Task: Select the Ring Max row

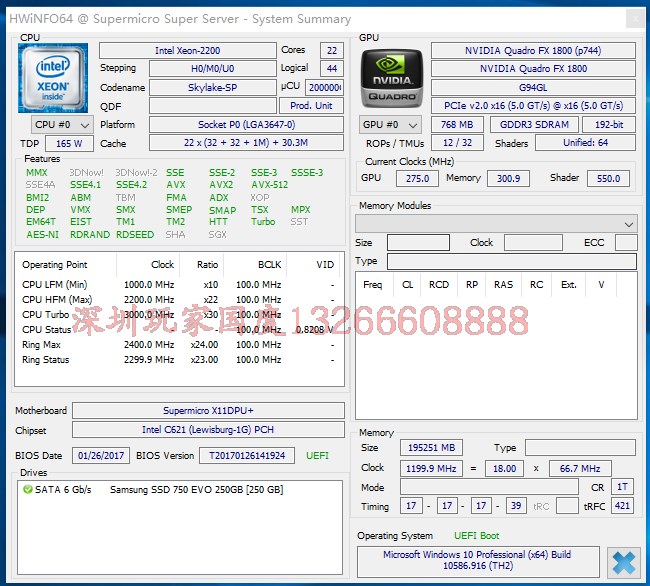Action: click(x=179, y=345)
